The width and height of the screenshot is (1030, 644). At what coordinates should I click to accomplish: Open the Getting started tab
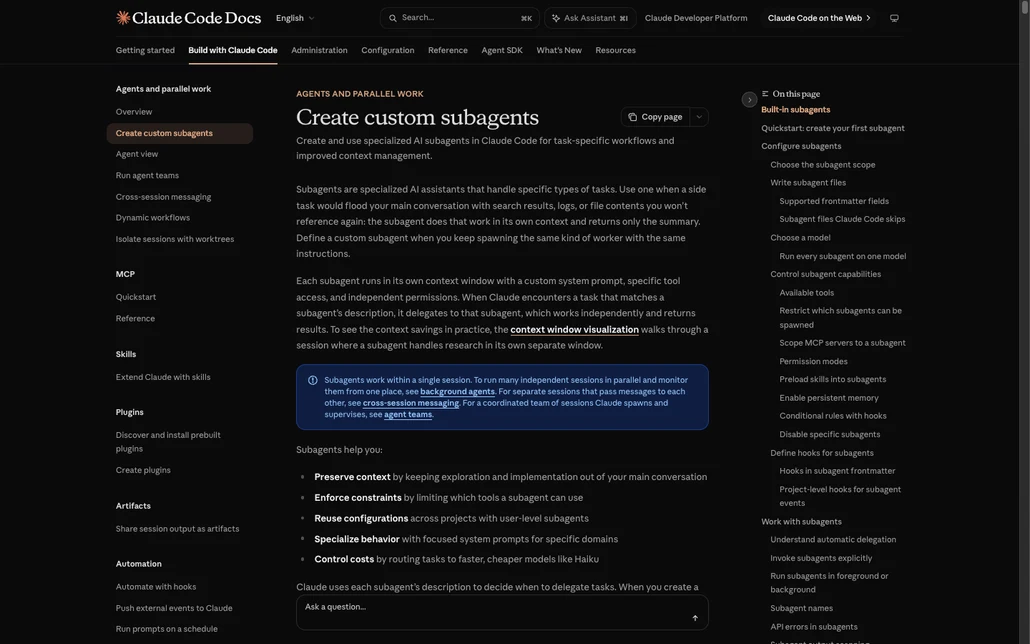(145, 50)
